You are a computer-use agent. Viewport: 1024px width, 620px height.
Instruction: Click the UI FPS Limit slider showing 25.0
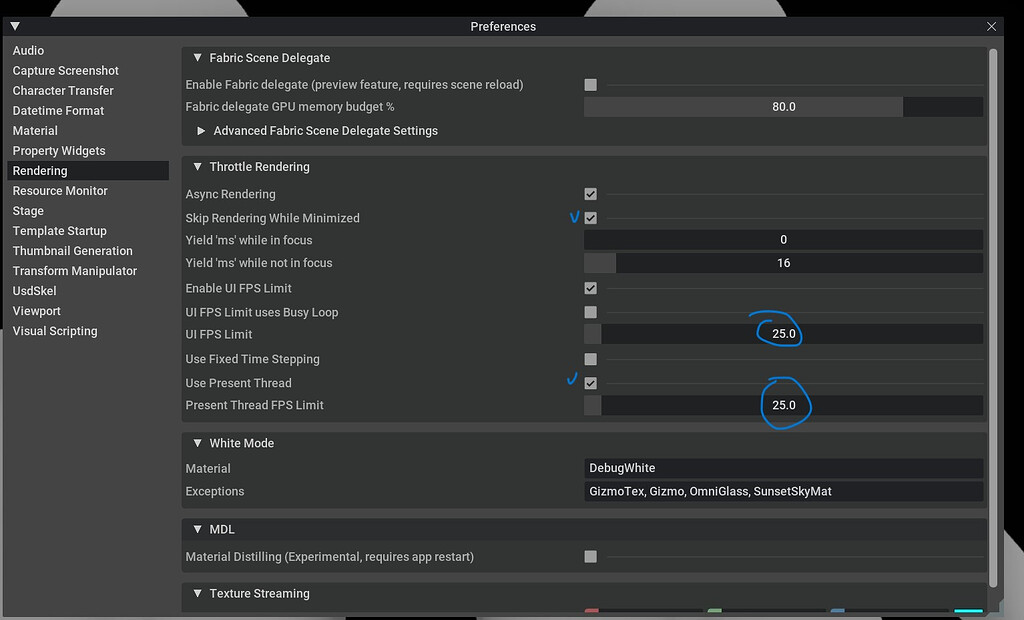pos(783,334)
